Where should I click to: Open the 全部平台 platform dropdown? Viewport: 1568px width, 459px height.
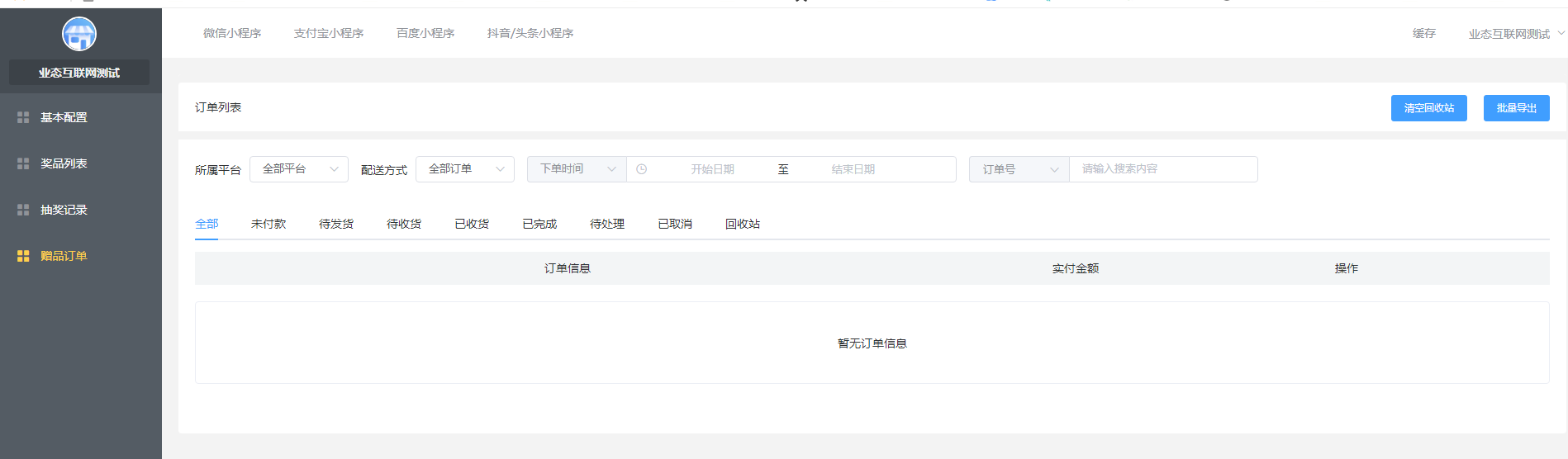[x=299, y=169]
